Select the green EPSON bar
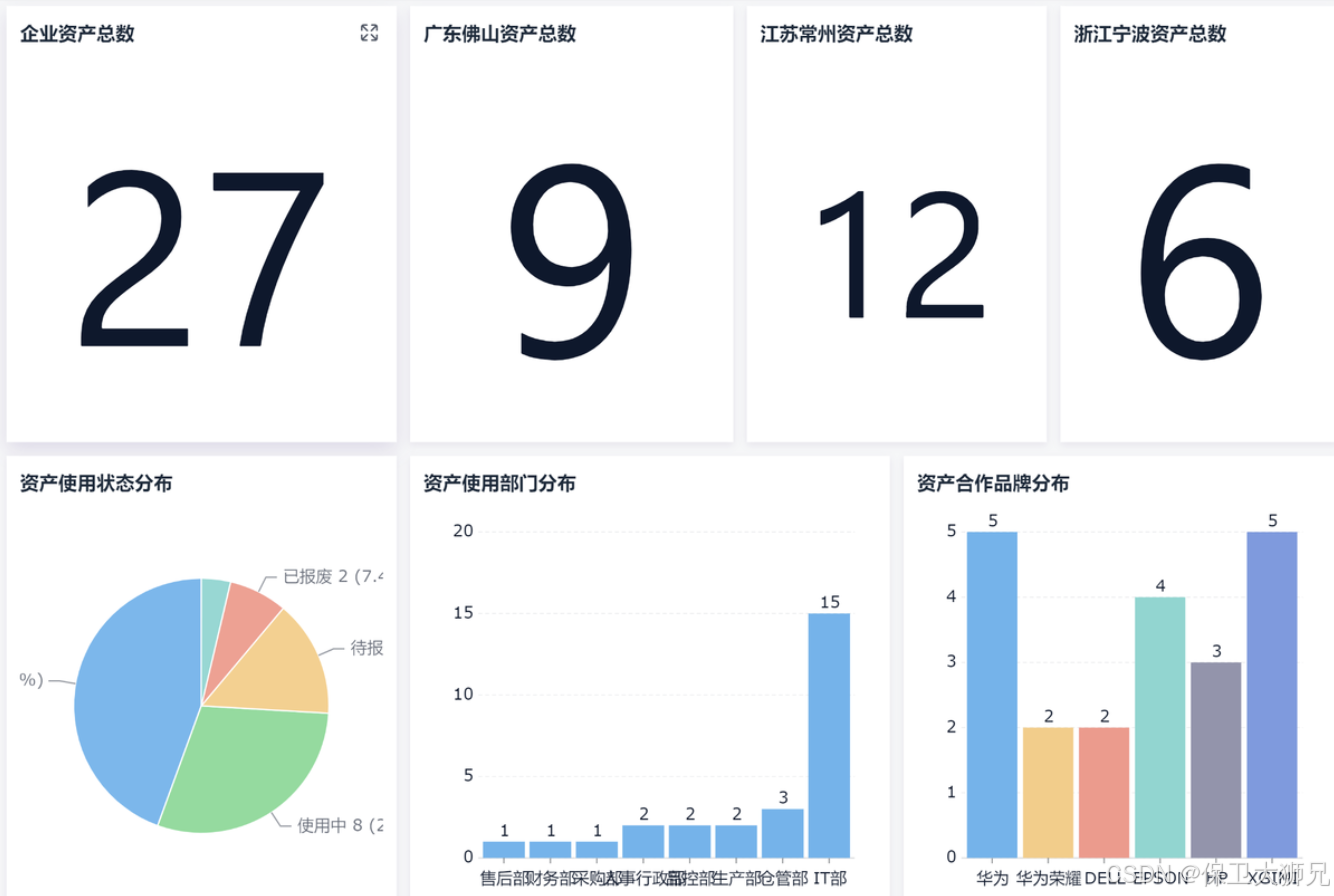1334x896 pixels. (1158, 725)
